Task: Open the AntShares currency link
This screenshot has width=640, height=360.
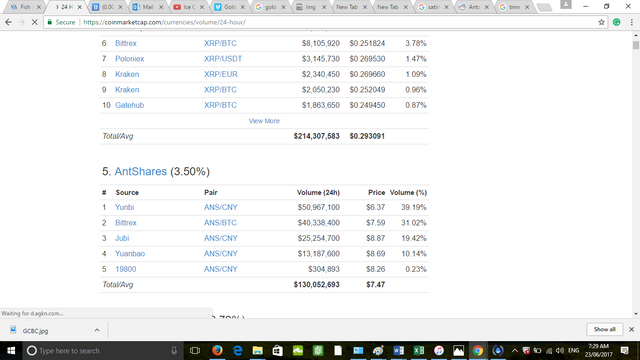Action: point(140,171)
